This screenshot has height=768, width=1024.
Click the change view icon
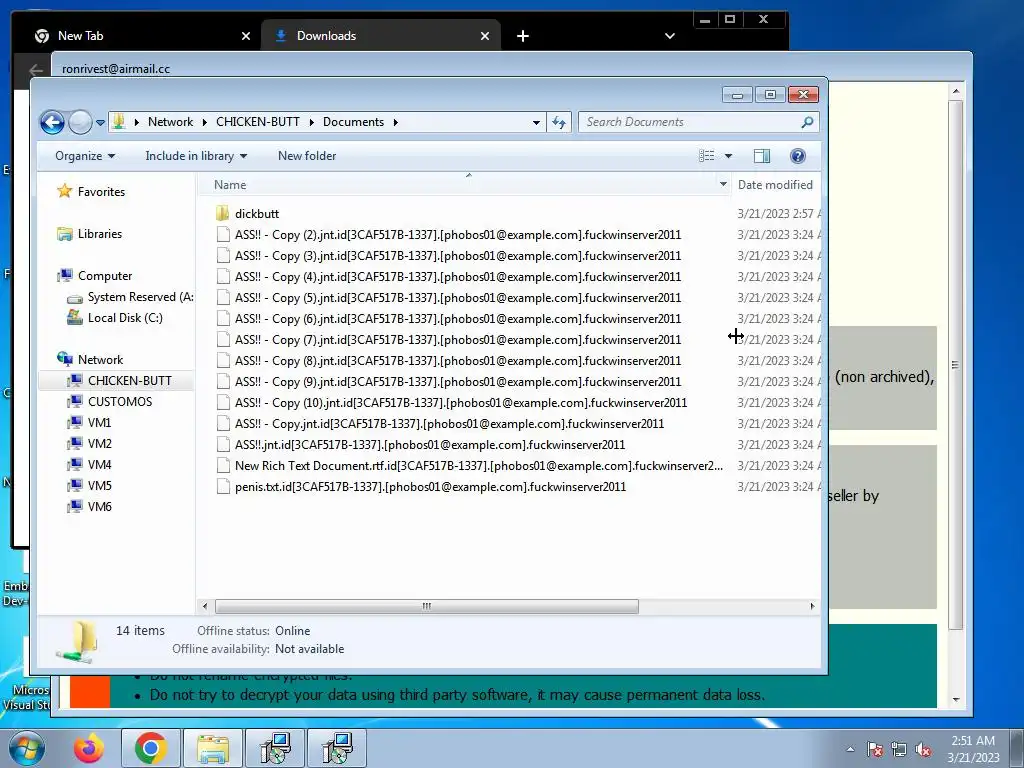click(707, 156)
